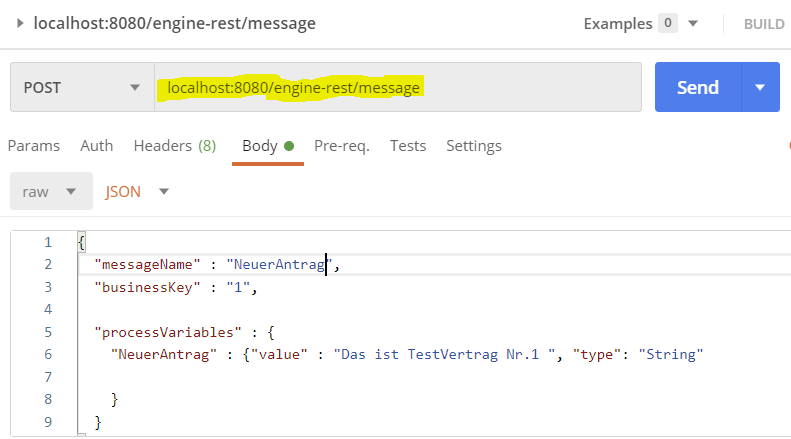
Task: Click the "businessKey" key on line 3
Action: (147, 288)
